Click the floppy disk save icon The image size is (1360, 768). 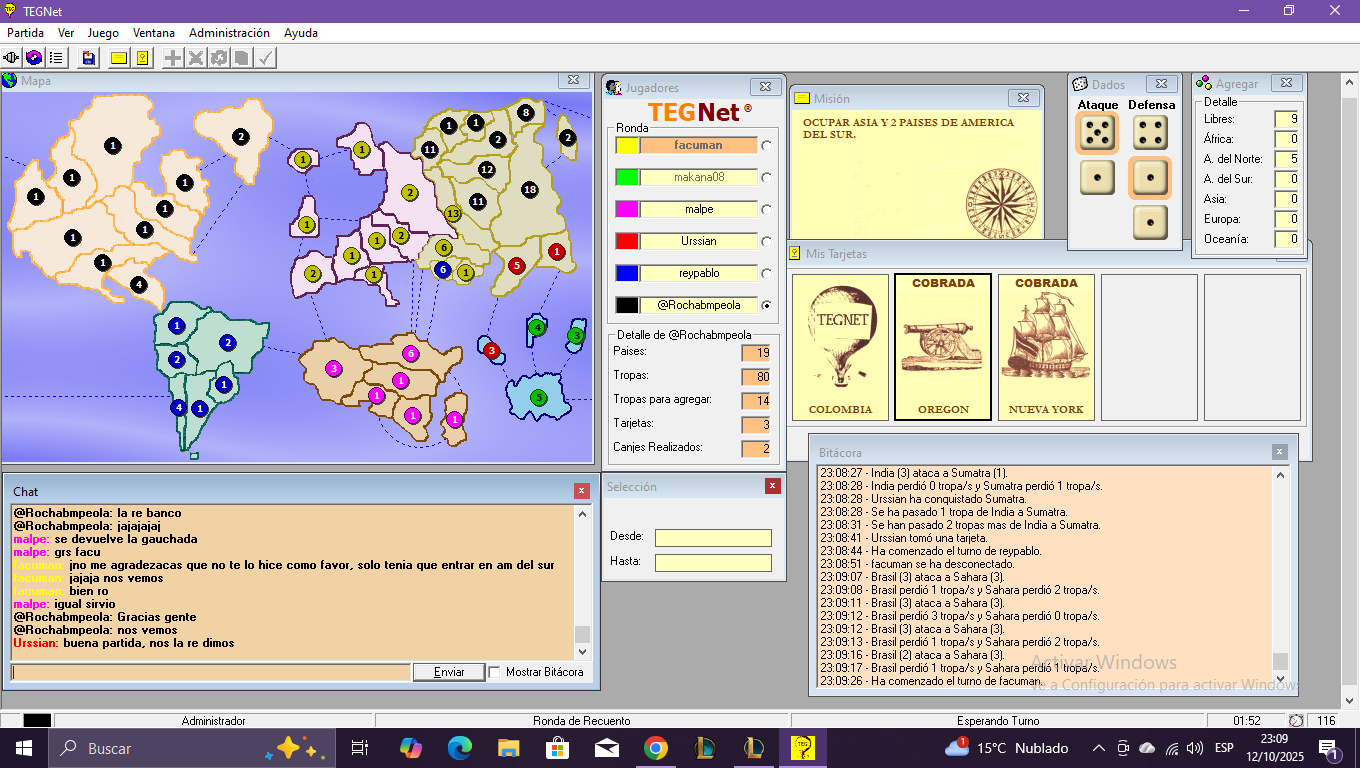point(89,58)
